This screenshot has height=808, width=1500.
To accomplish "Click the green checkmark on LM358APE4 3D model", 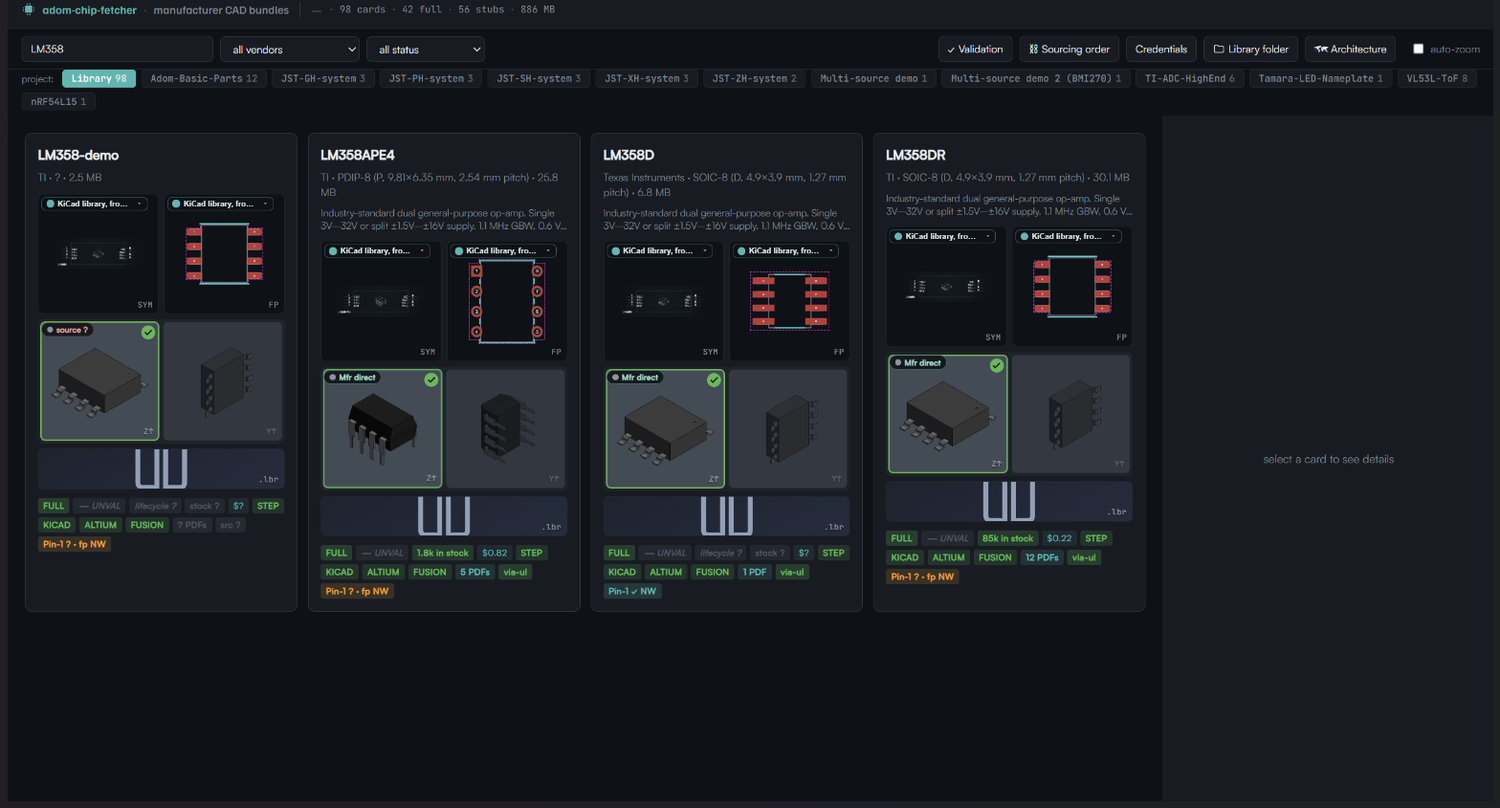I will click(431, 380).
